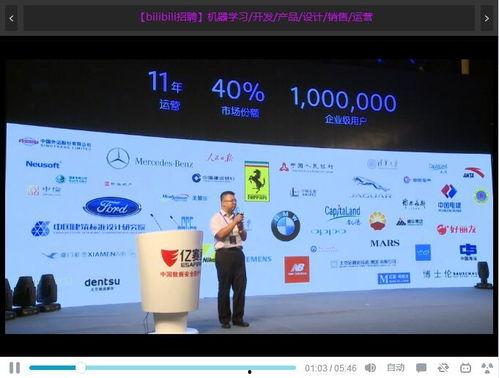Pause the video playback
Screen dimensions: 499x378
(x=14, y=368)
